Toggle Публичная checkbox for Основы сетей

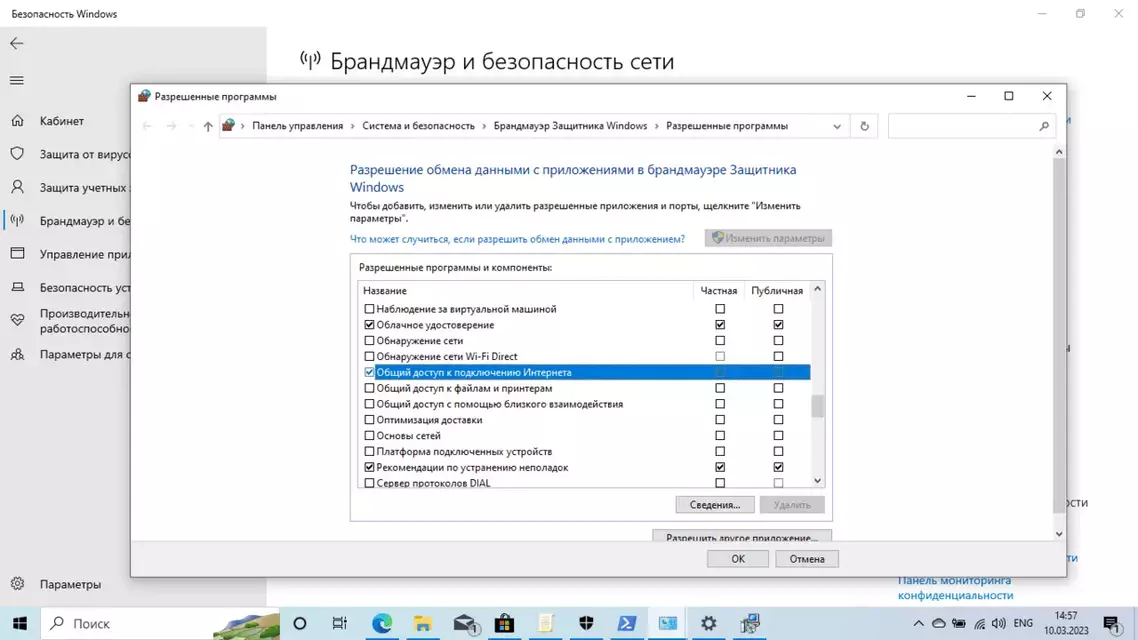(778, 436)
